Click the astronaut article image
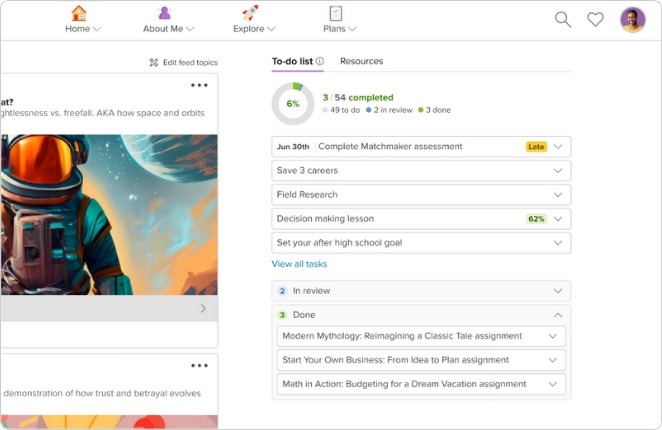 pos(108,214)
